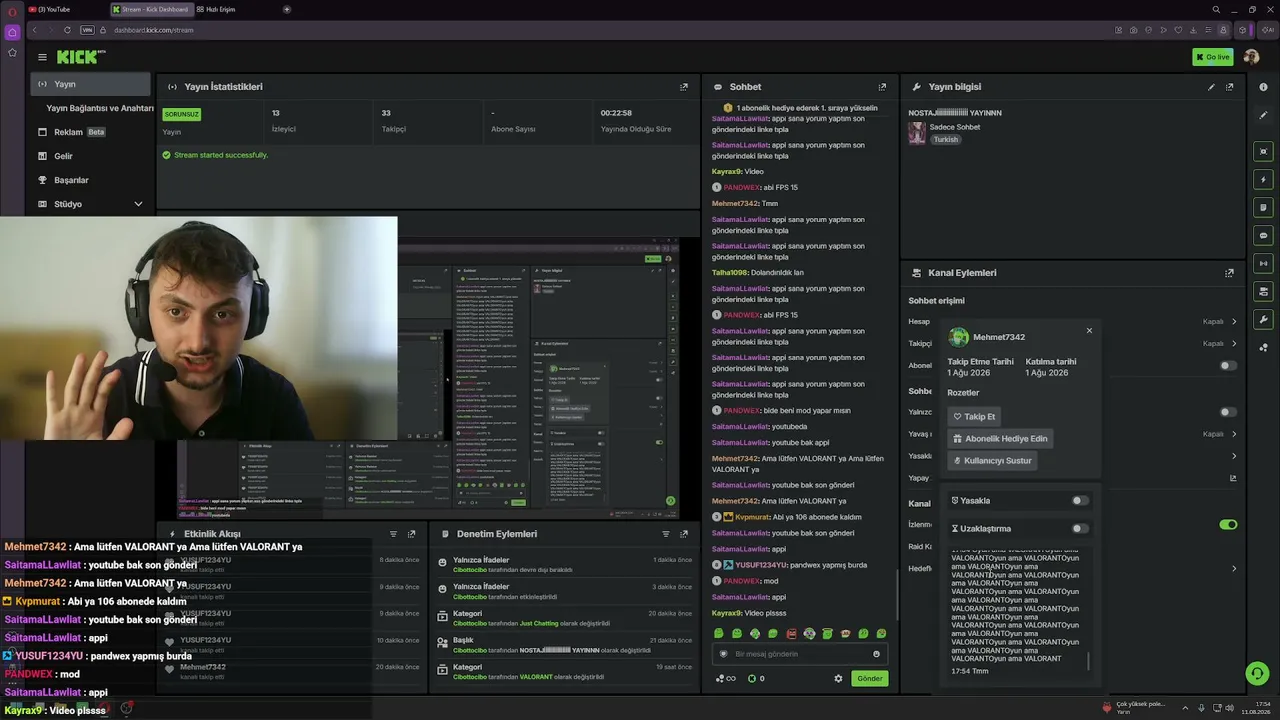Close the Mehmet7342 user card

1089,330
